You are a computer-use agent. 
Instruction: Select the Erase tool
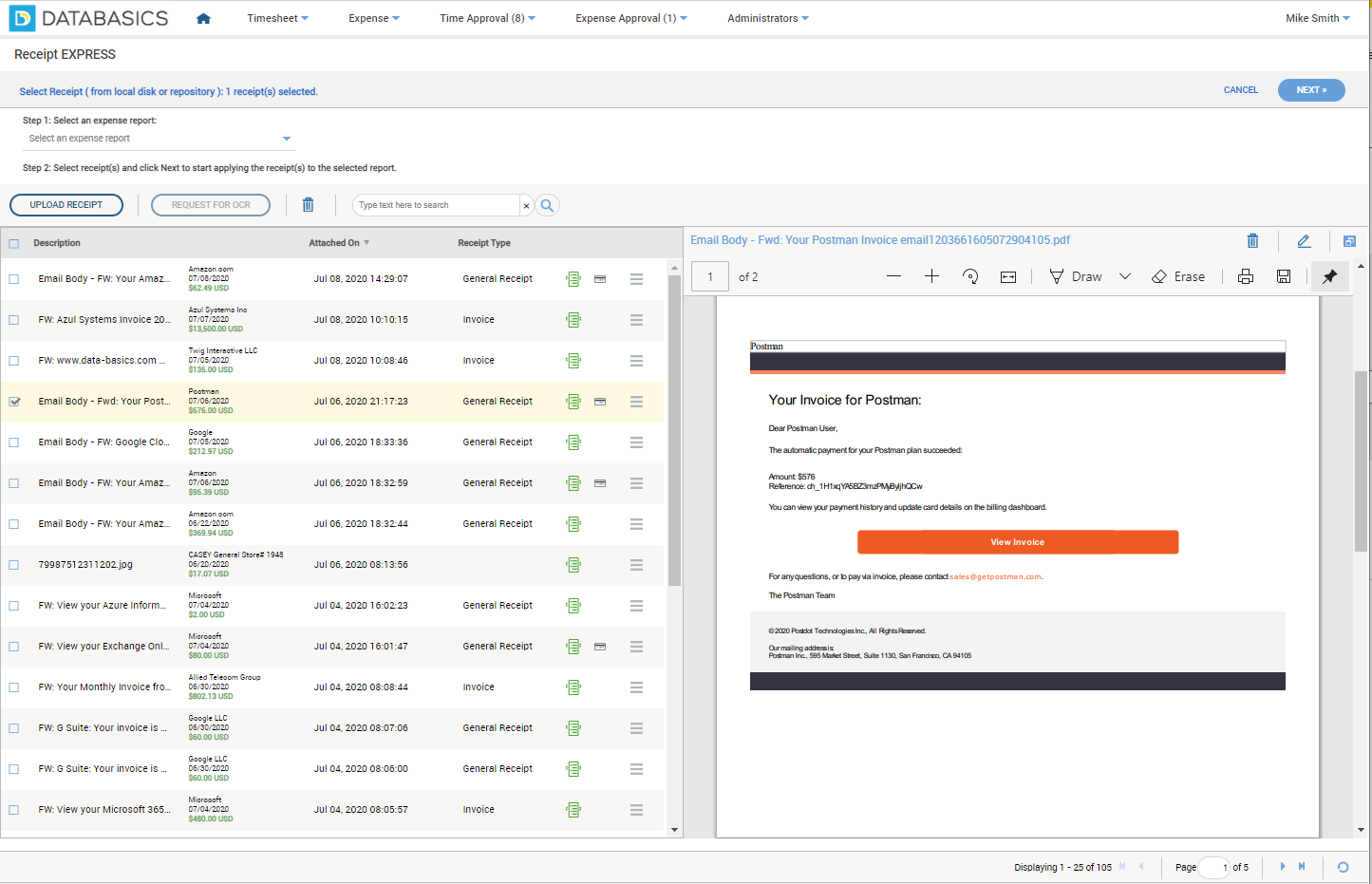pyautogui.click(x=1178, y=276)
